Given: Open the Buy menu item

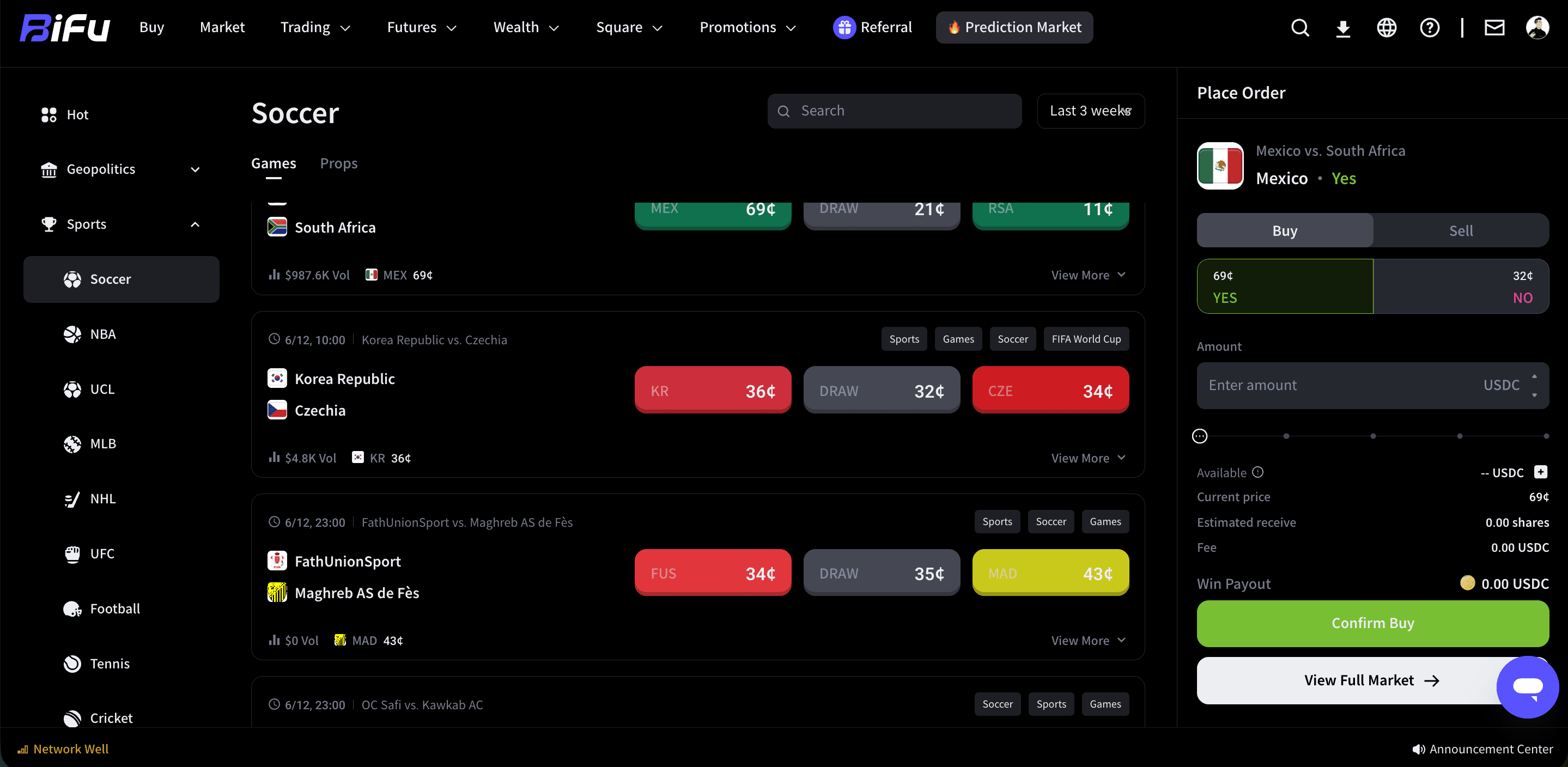Looking at the screenshot, I should click(x=151, y=27).
